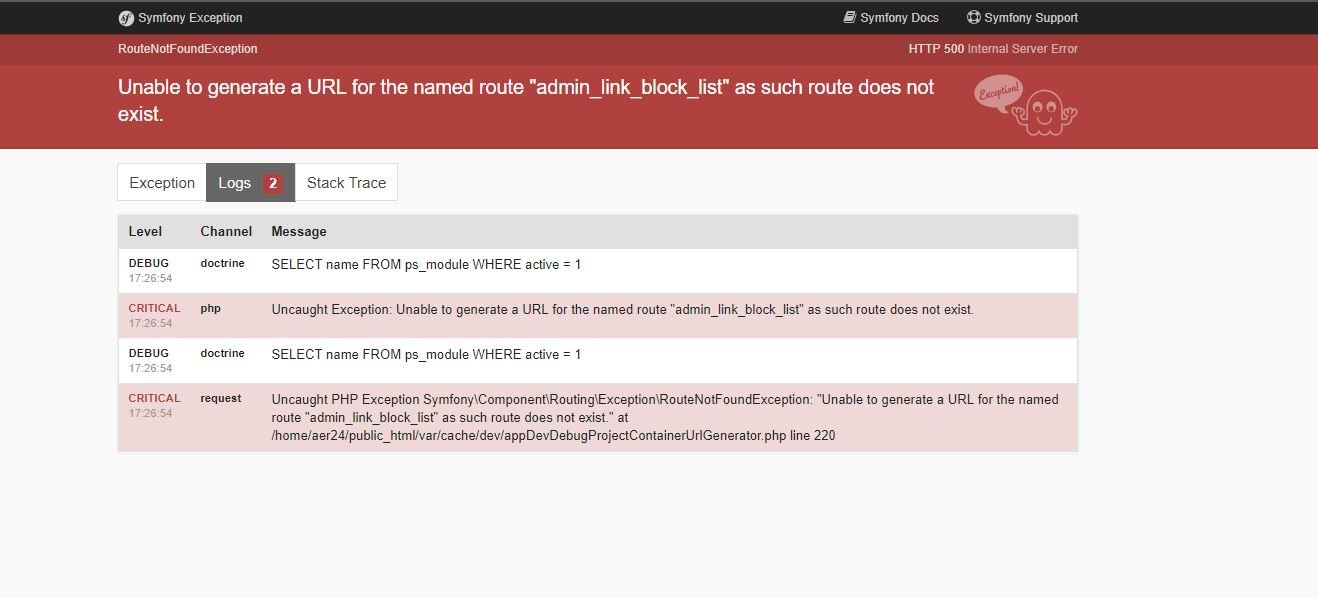Viewport: 1318px width, 598px height.
Task: Click the RouteNotFoundException class name
Action: click(188, 49)
